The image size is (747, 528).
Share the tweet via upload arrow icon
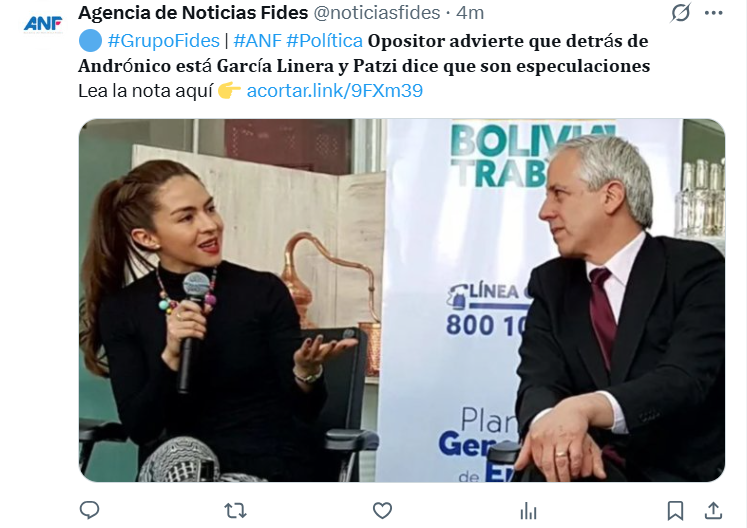pyautogui.click(x=713, y=511)
